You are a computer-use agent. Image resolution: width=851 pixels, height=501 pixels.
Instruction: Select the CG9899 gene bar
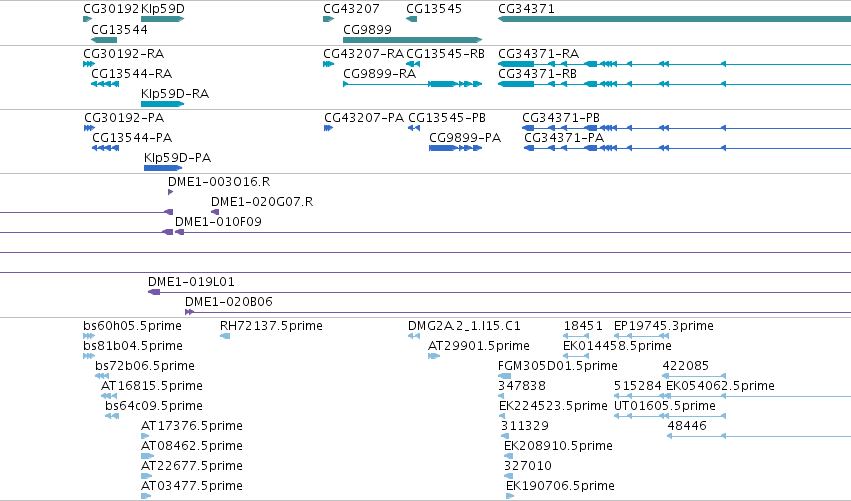click(x=412, y=40)
